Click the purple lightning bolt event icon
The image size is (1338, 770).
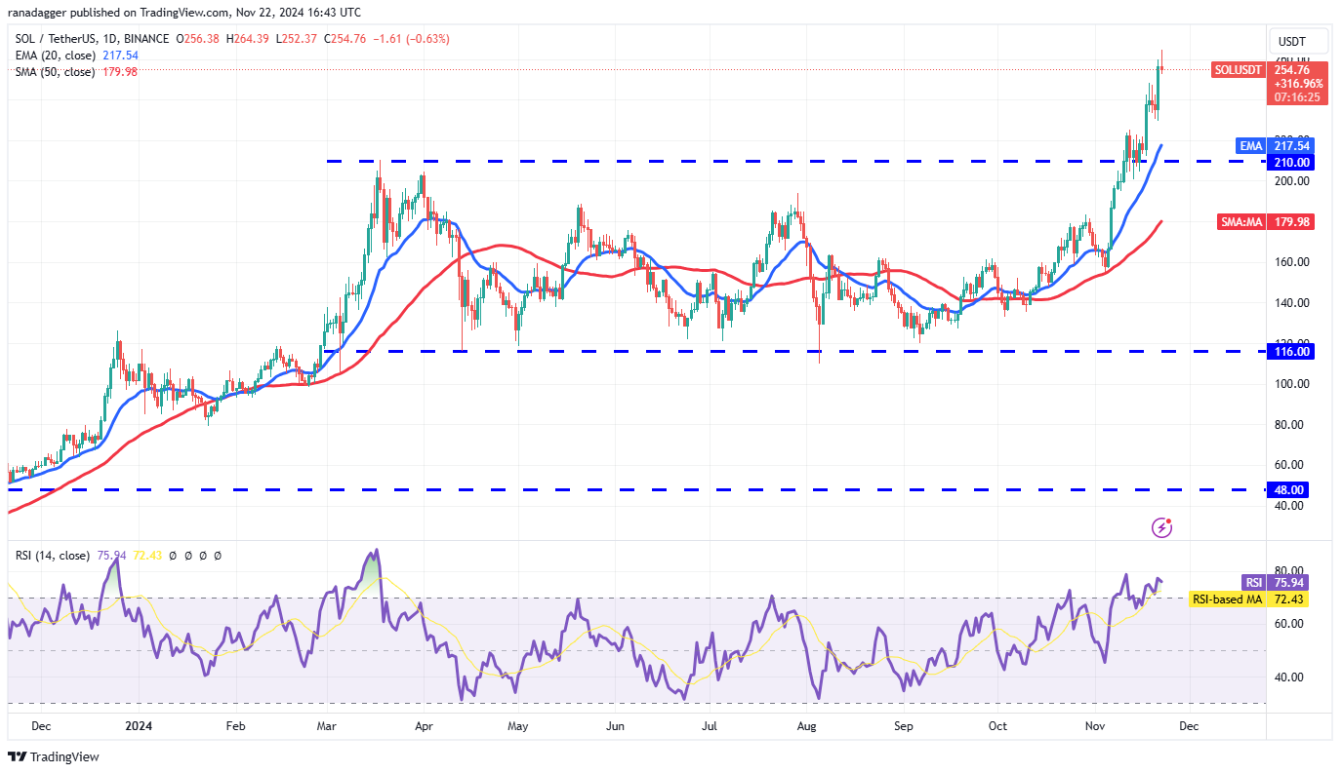1161,526
